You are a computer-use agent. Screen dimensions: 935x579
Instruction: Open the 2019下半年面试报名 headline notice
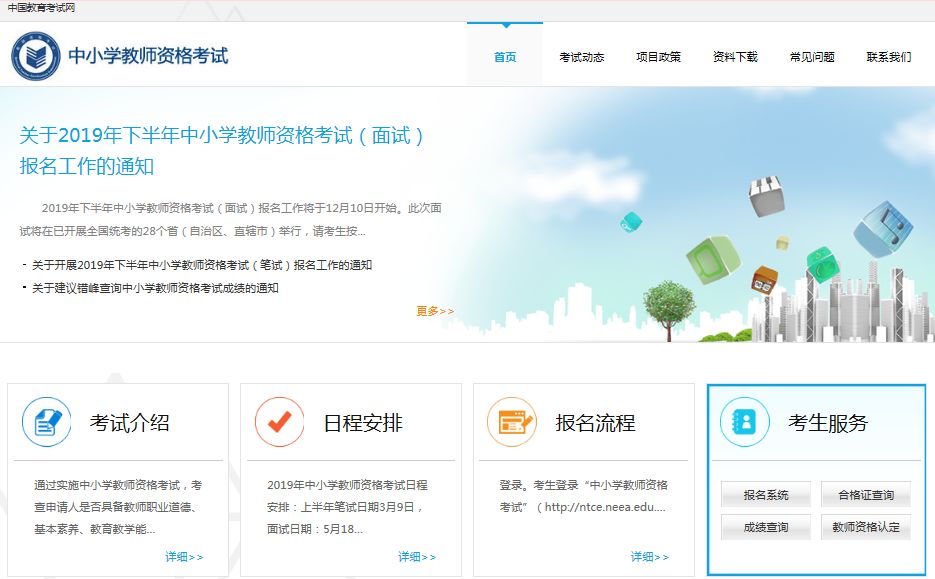(221, 151)
